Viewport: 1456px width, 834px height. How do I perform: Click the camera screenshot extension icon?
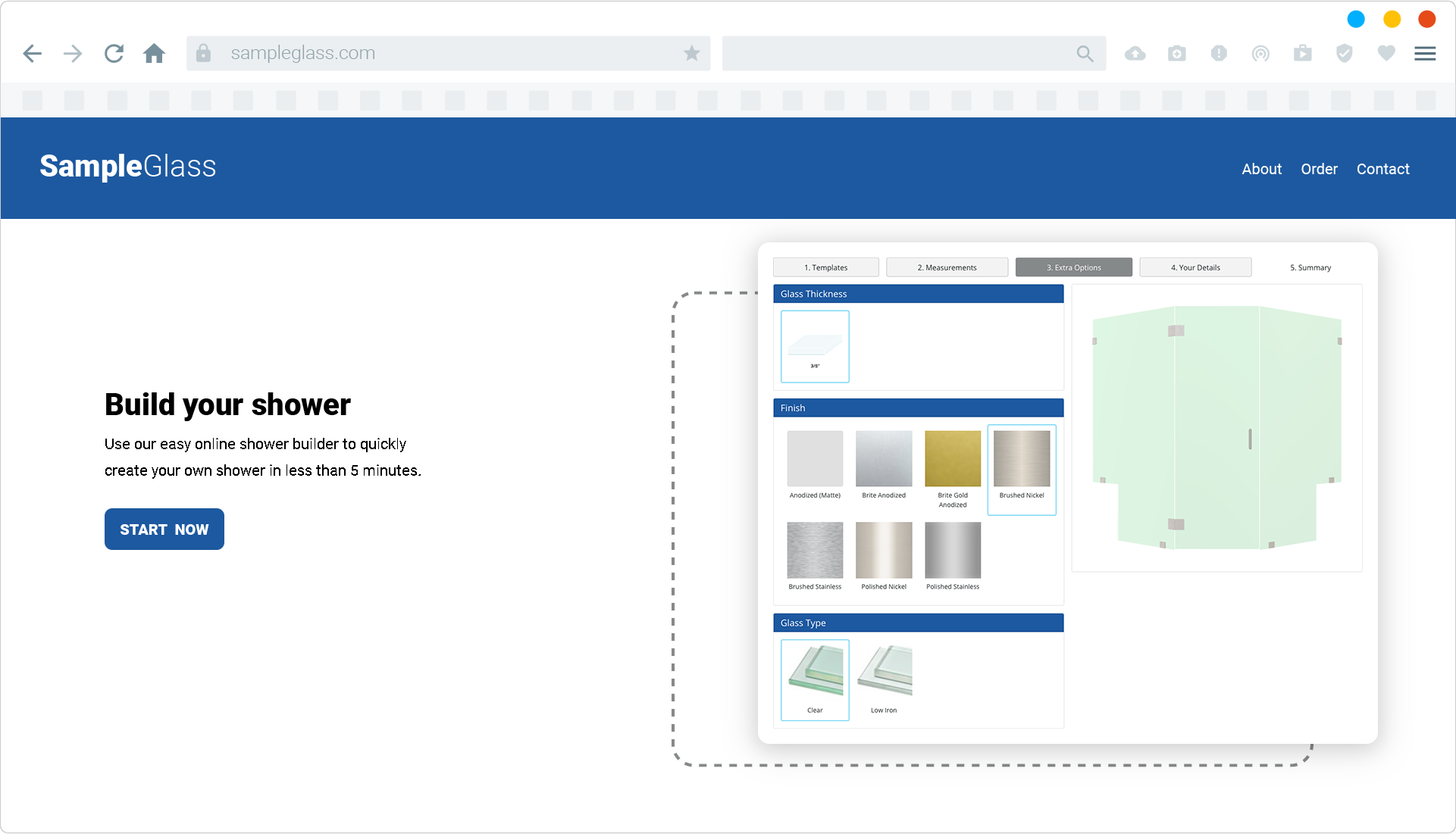click(x=1176, y=54)
